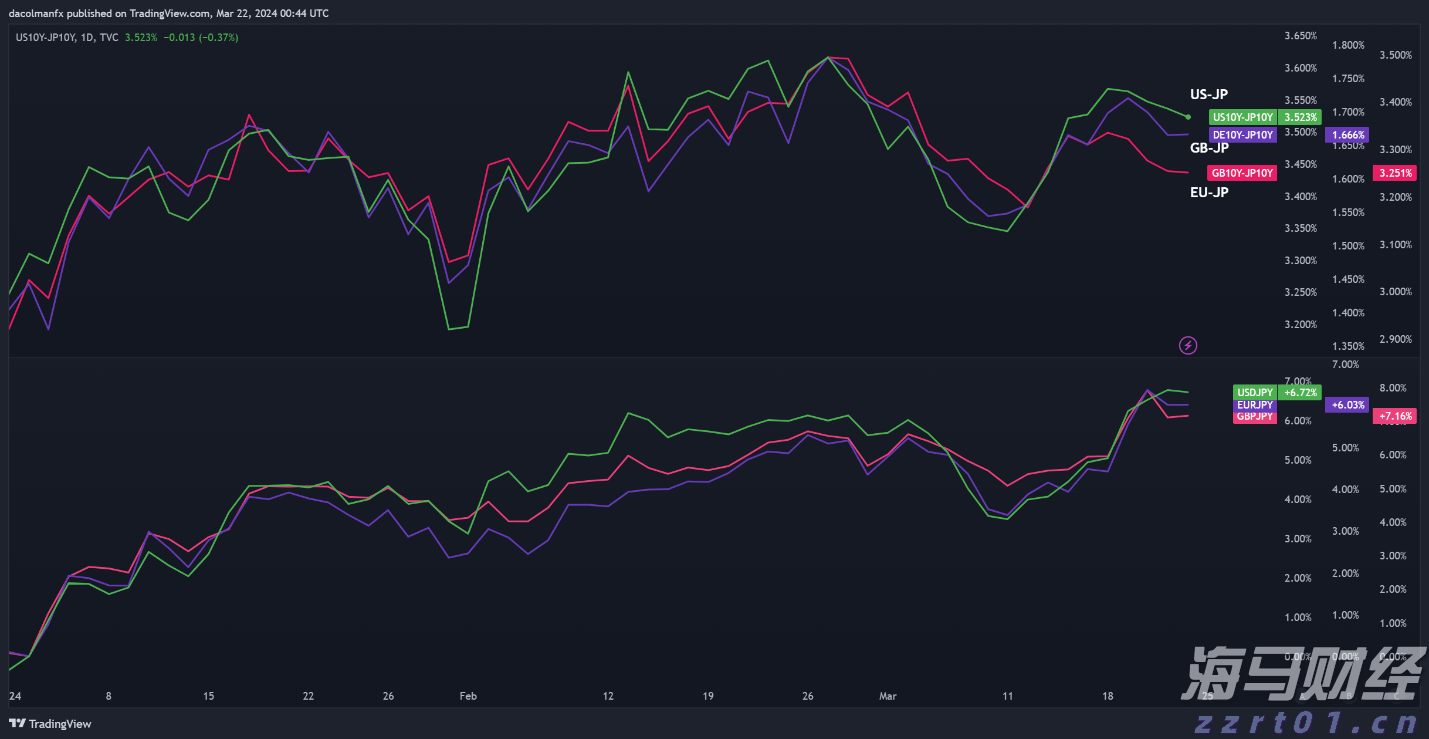1429x739 pixels.
Task: Click the pink 3.251% price tag
Action: pos(1395,172)
